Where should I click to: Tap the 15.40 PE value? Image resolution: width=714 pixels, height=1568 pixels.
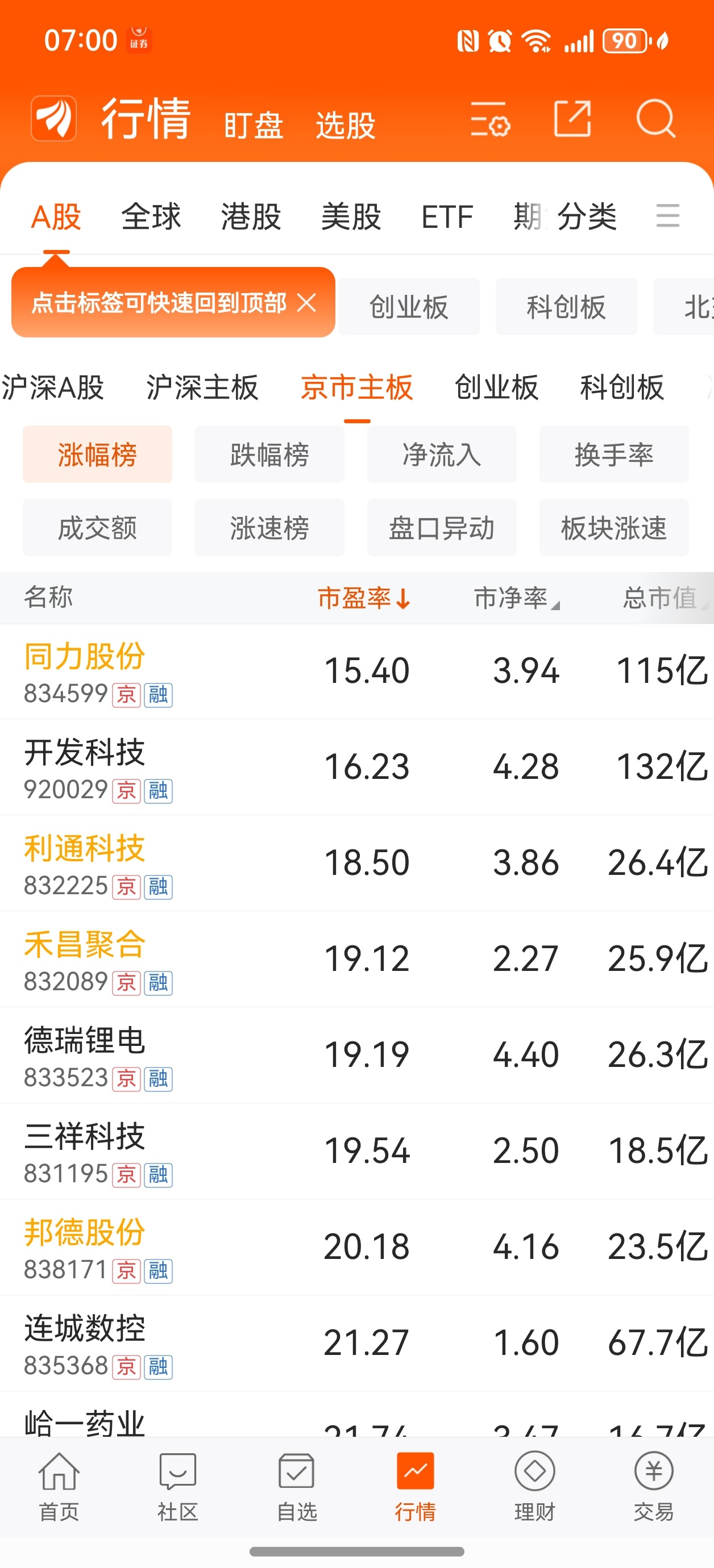pos(367,671)
